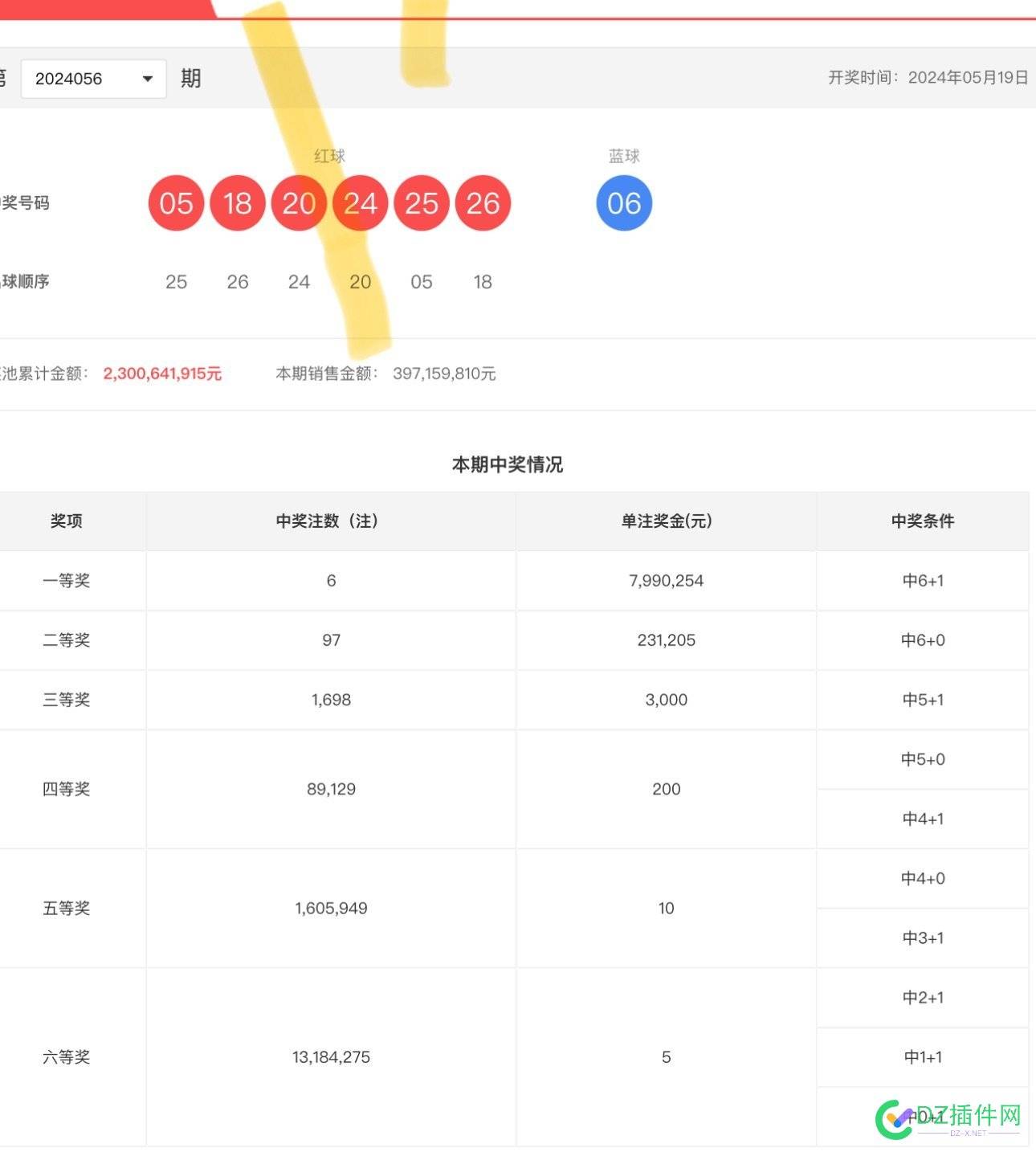Click the 中3+1 condition cell

pos(923,938)
